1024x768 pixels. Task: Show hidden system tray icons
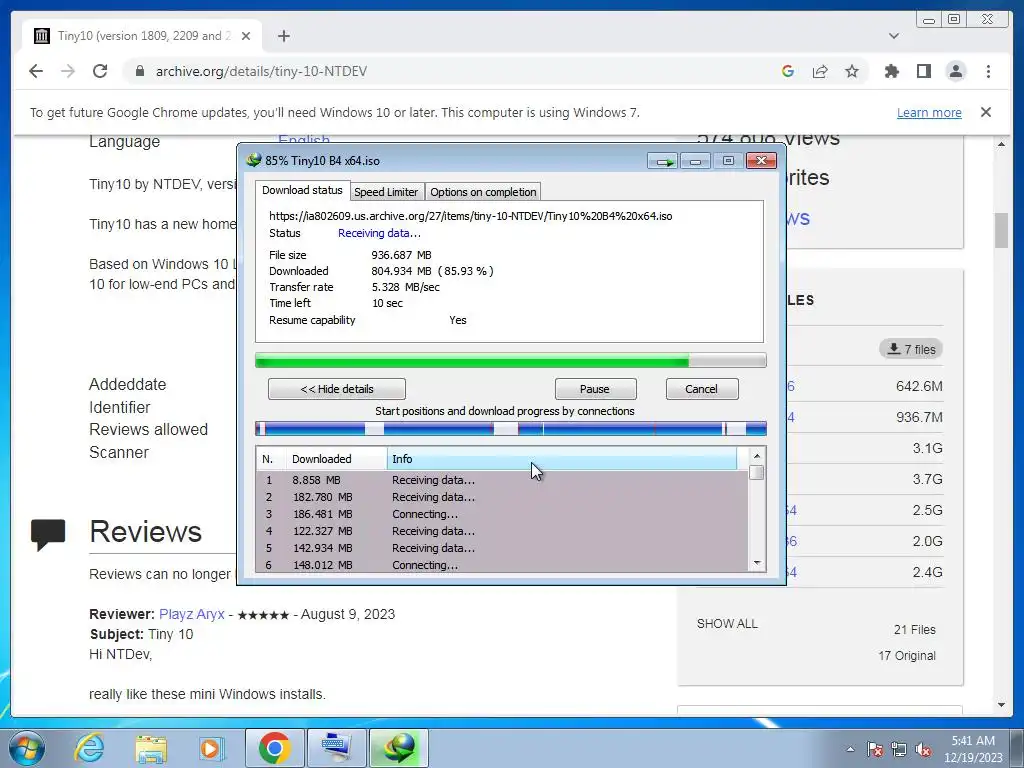coord(850,749)
